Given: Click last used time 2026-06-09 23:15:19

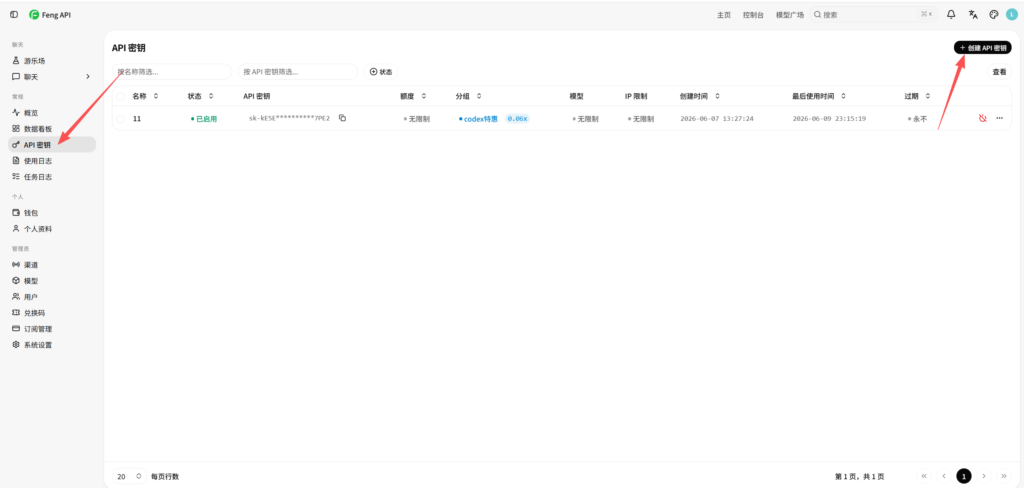Looking at the screenshot, I should (829, 119).
